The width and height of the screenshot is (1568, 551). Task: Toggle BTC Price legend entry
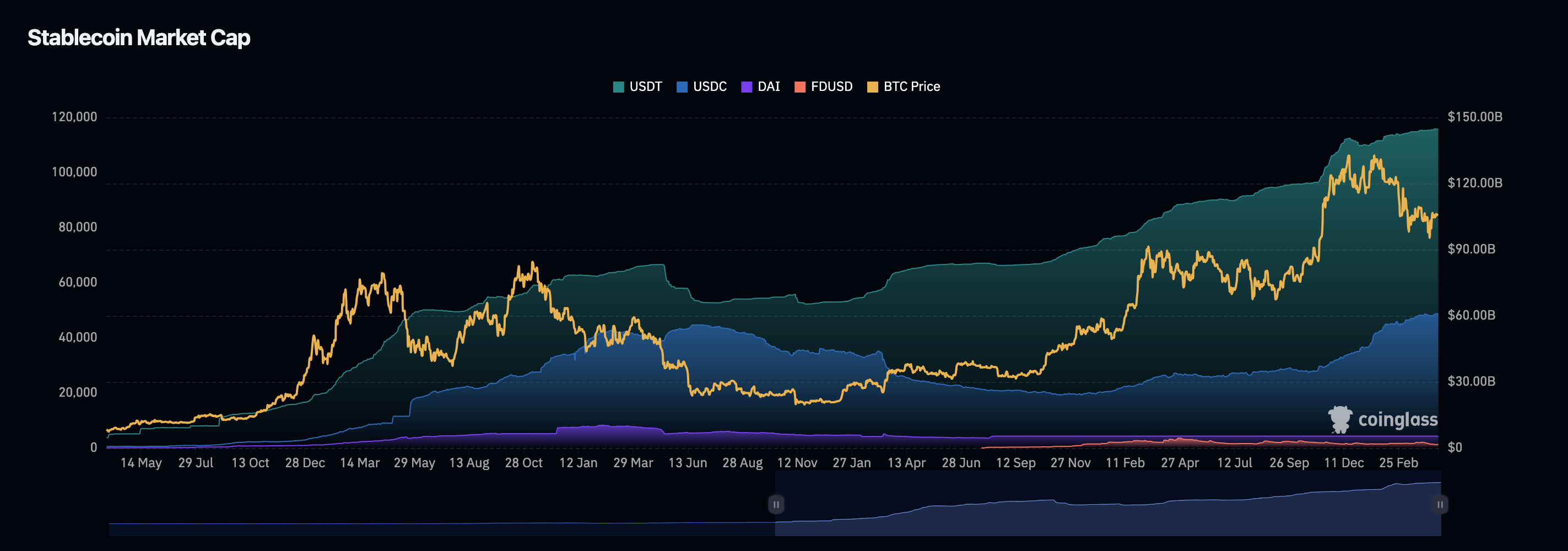point(904,87)
